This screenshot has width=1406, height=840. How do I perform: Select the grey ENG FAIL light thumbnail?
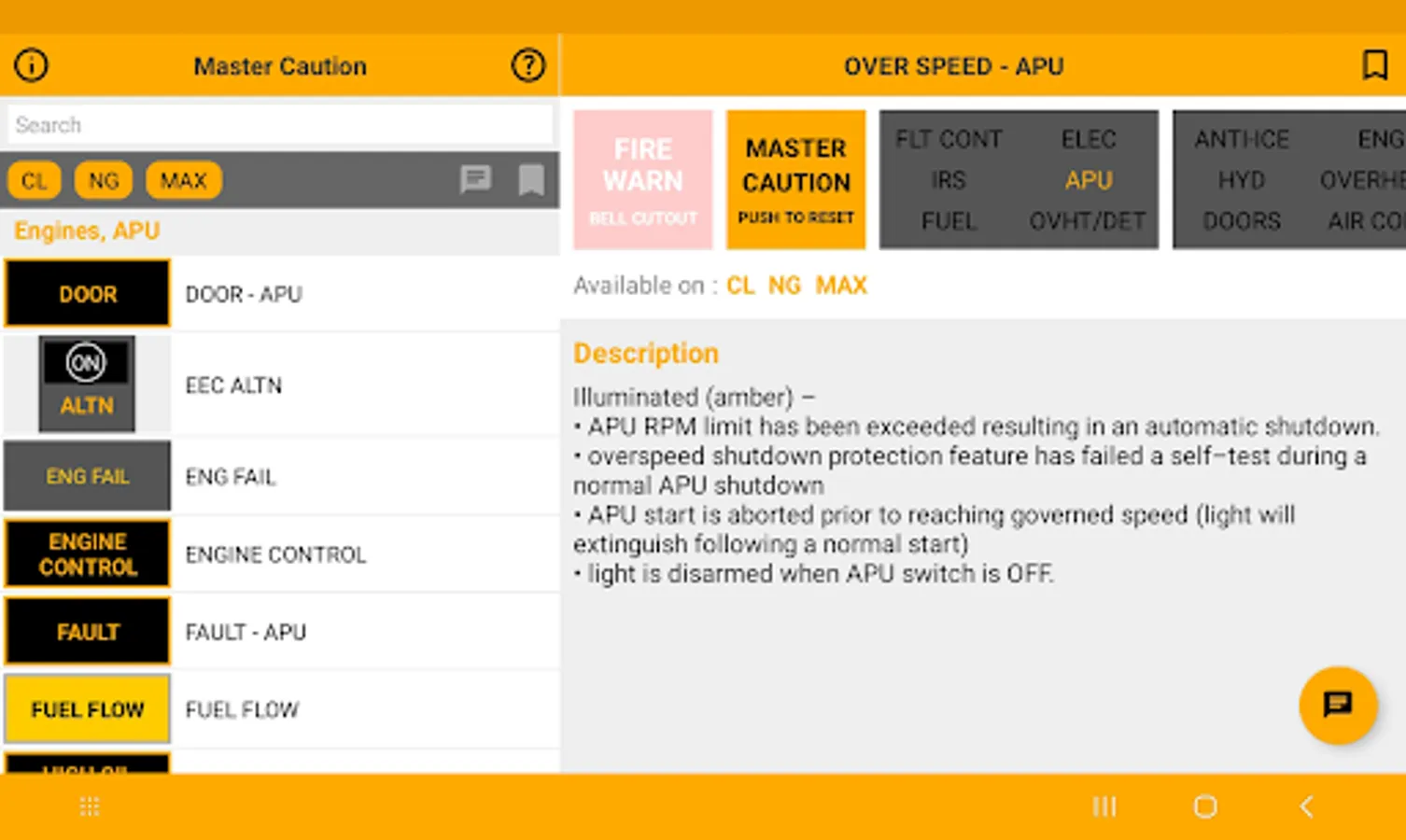tap(88, 476)
